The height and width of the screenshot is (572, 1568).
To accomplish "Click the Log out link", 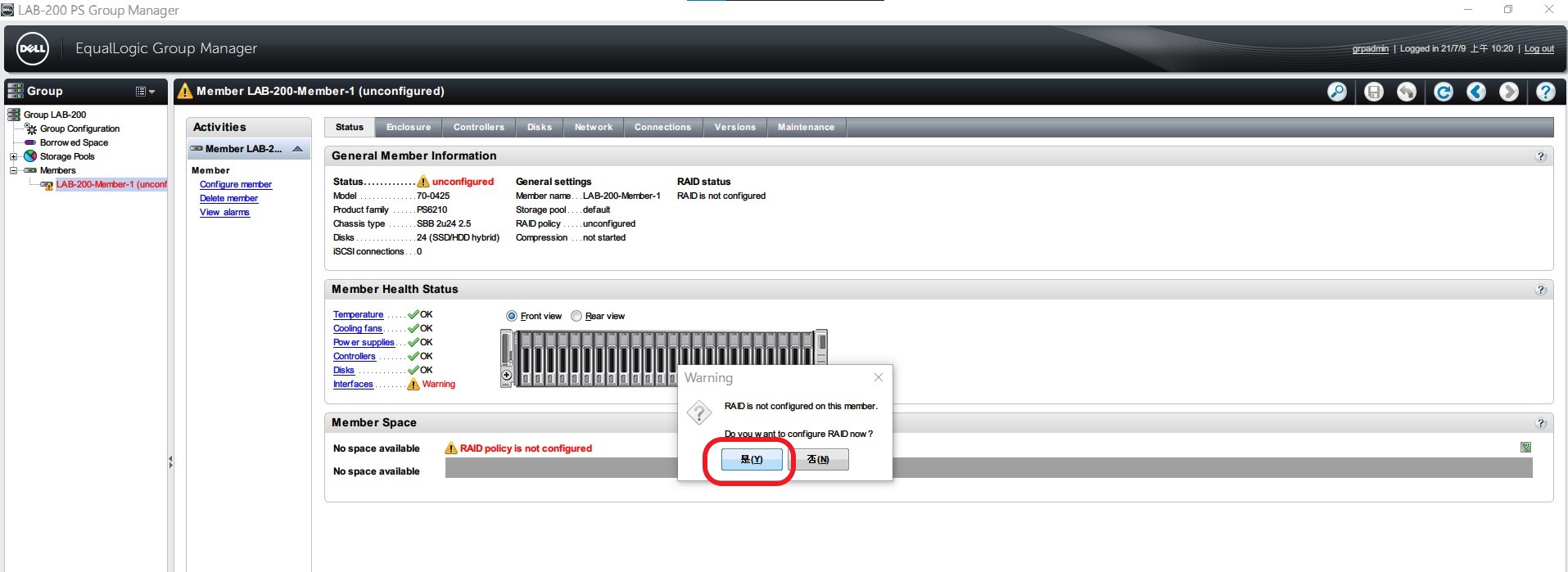I will pyautogui.click(x=1539, y=49).
